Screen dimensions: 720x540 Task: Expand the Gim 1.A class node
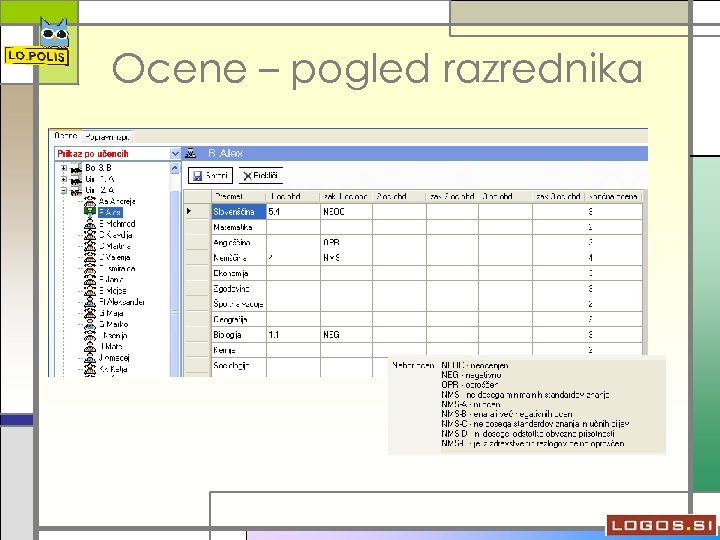(64, 179)
